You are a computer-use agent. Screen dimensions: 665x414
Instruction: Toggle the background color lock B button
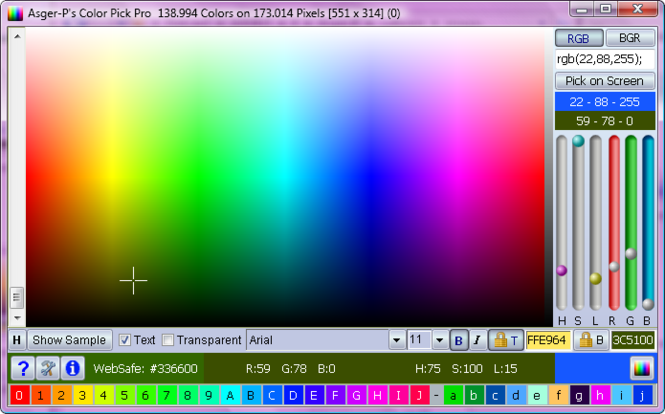pyautogui.click(x=591, y=340)
